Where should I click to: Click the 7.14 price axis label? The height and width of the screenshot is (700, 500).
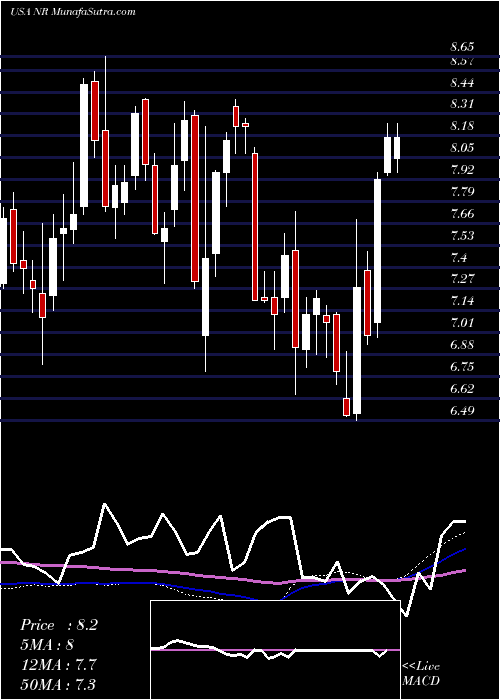pos(462,301)
